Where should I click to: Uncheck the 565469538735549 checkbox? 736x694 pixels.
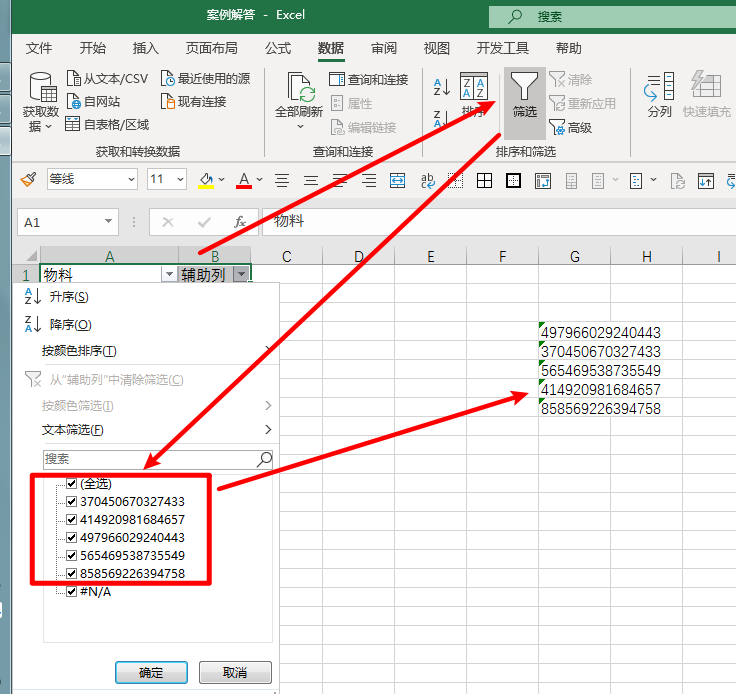[x=71, y=556]
